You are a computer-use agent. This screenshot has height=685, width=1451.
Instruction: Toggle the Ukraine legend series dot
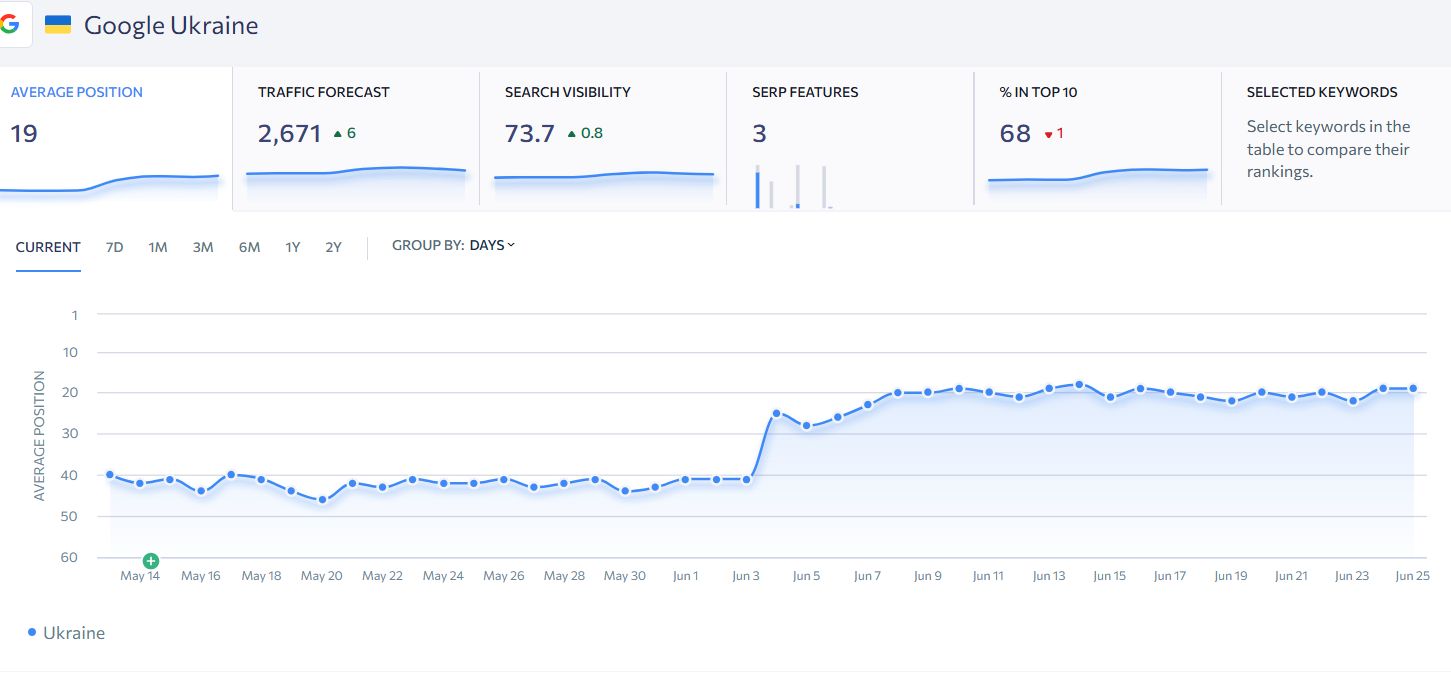32,632
